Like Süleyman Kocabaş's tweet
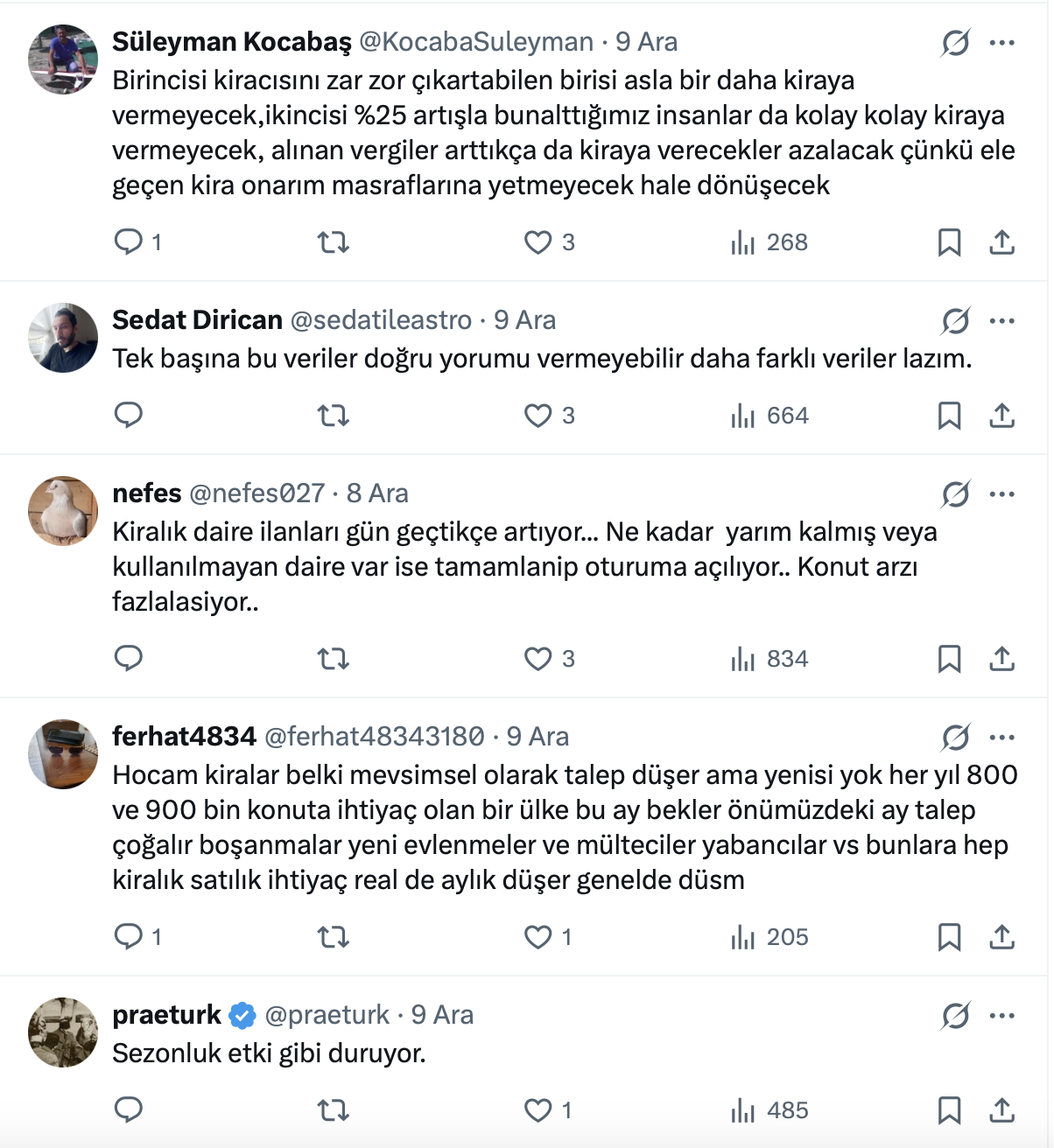Viewport: 1054px width, 1148px height. coord(538,242)
